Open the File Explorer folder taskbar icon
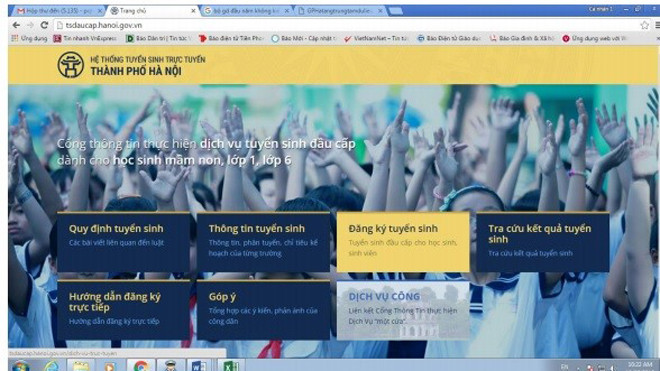 coord(81,366)
